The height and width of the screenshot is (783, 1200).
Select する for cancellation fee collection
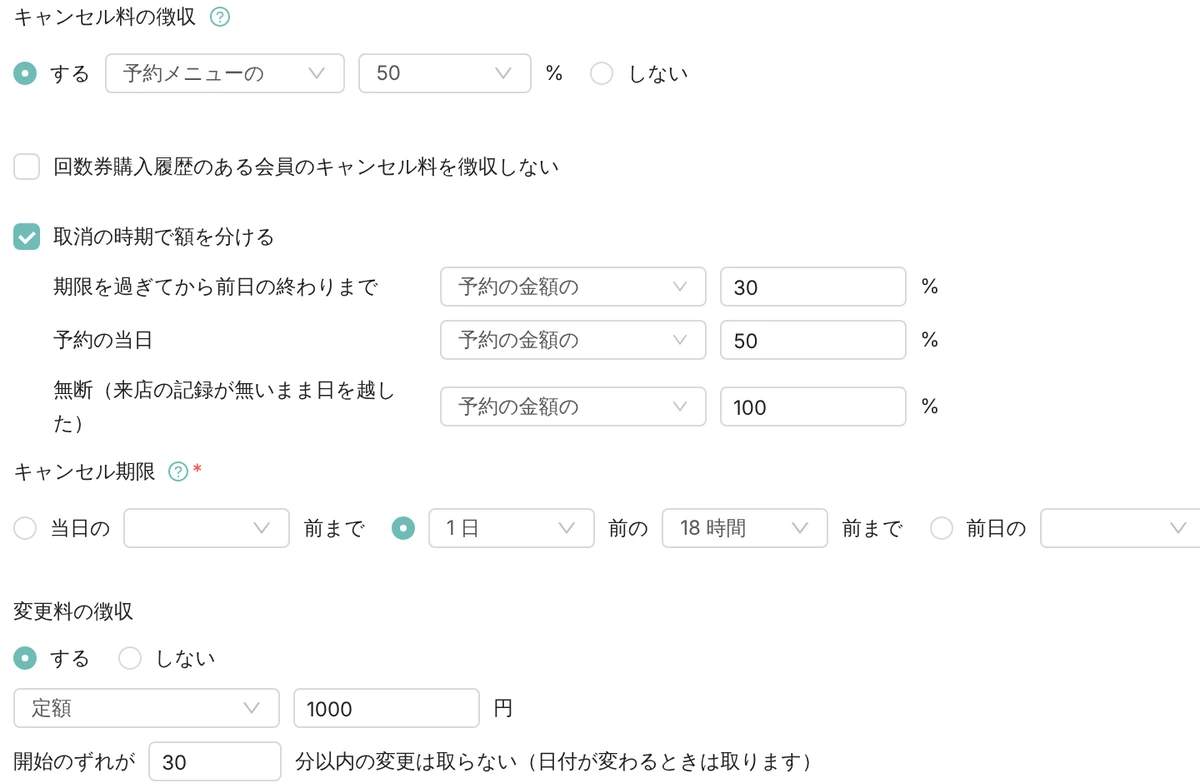27,74
